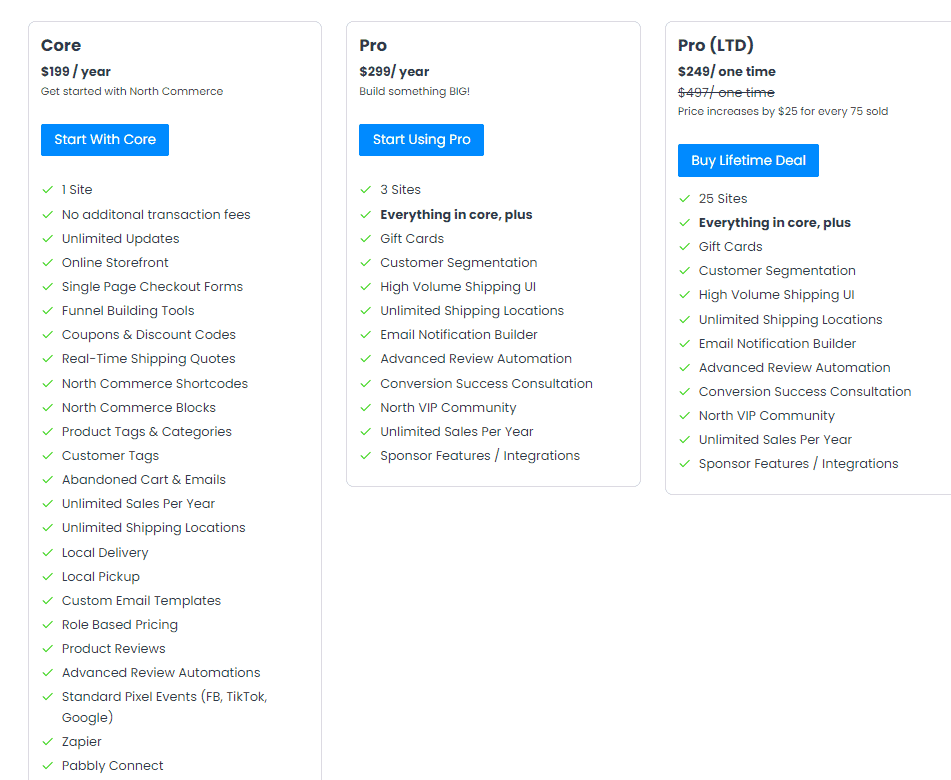
Task: Click the checkmark beside "Customer Segmentation" under Pro
Action: click(365, 262)
